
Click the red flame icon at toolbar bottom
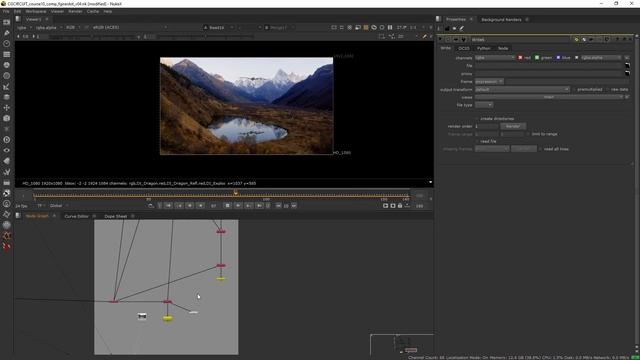point(7,247)
